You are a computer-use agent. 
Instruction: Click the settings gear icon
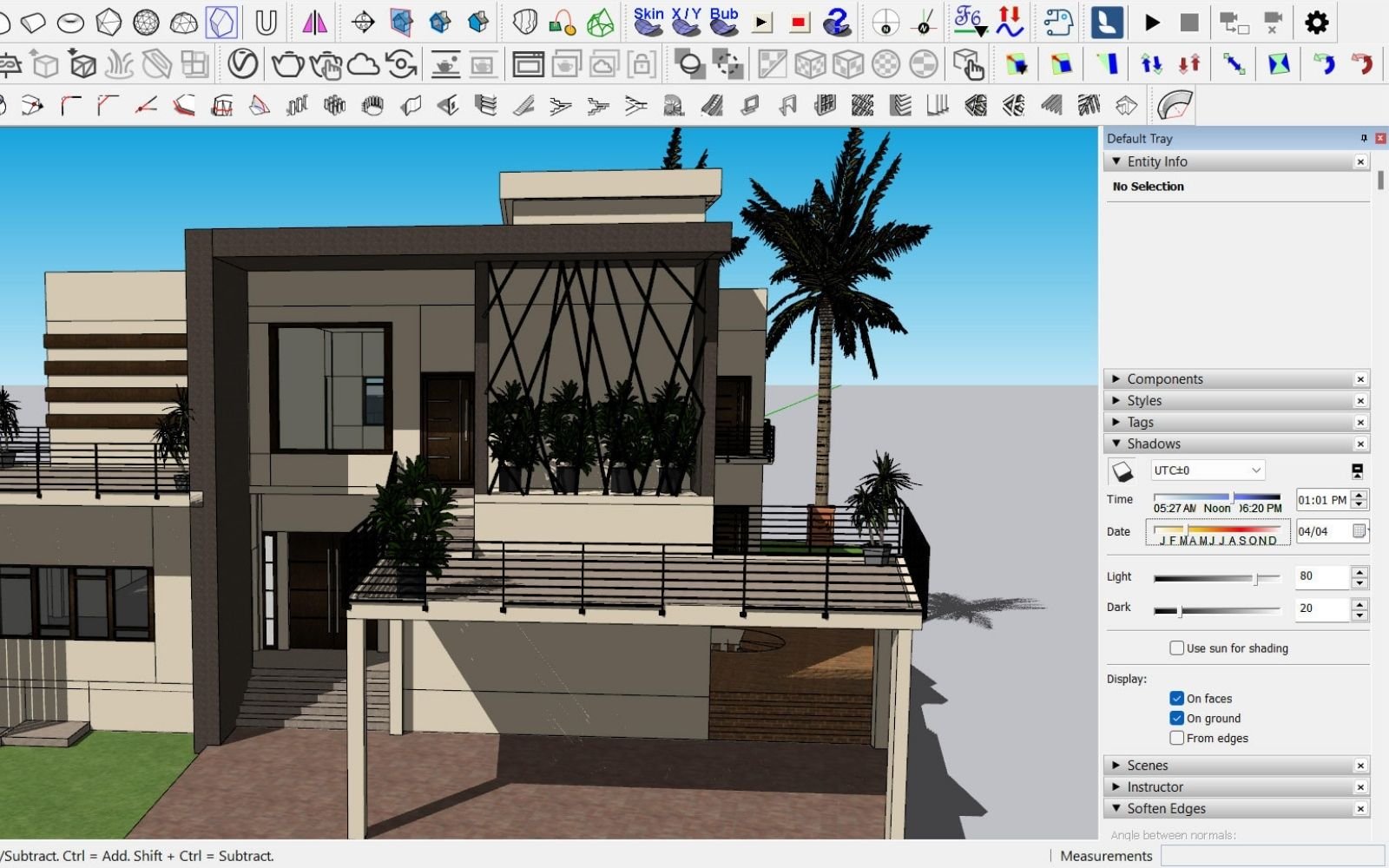pos(1317,22)
